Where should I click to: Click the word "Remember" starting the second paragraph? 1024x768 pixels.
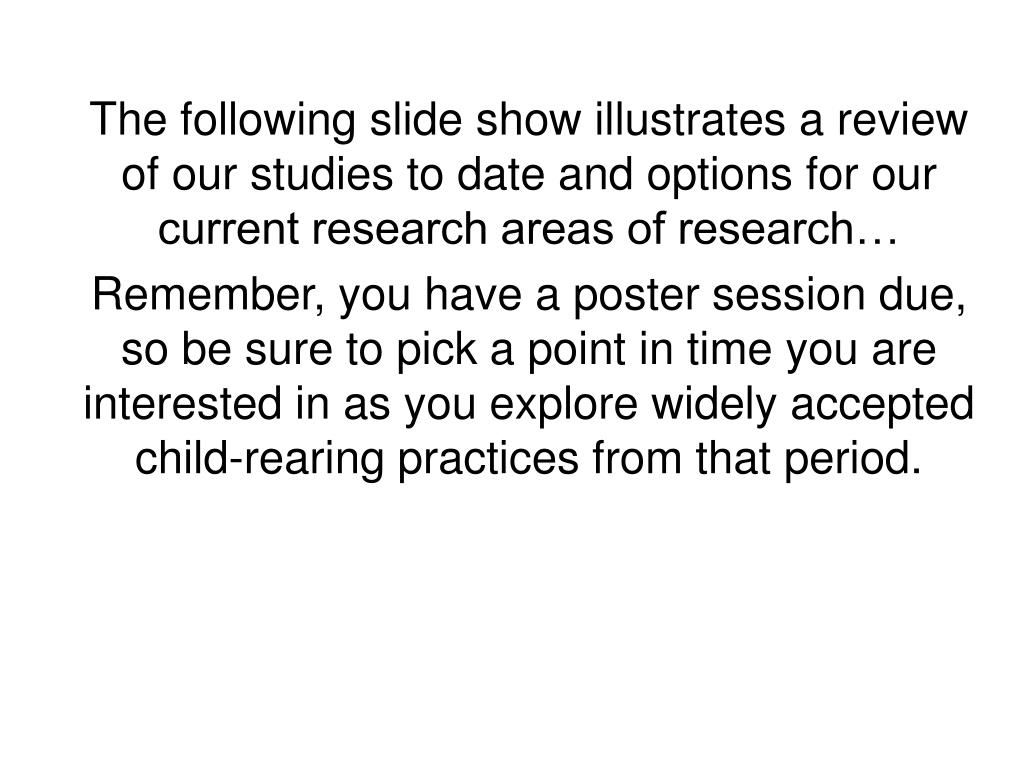click(x=204, y=295)
